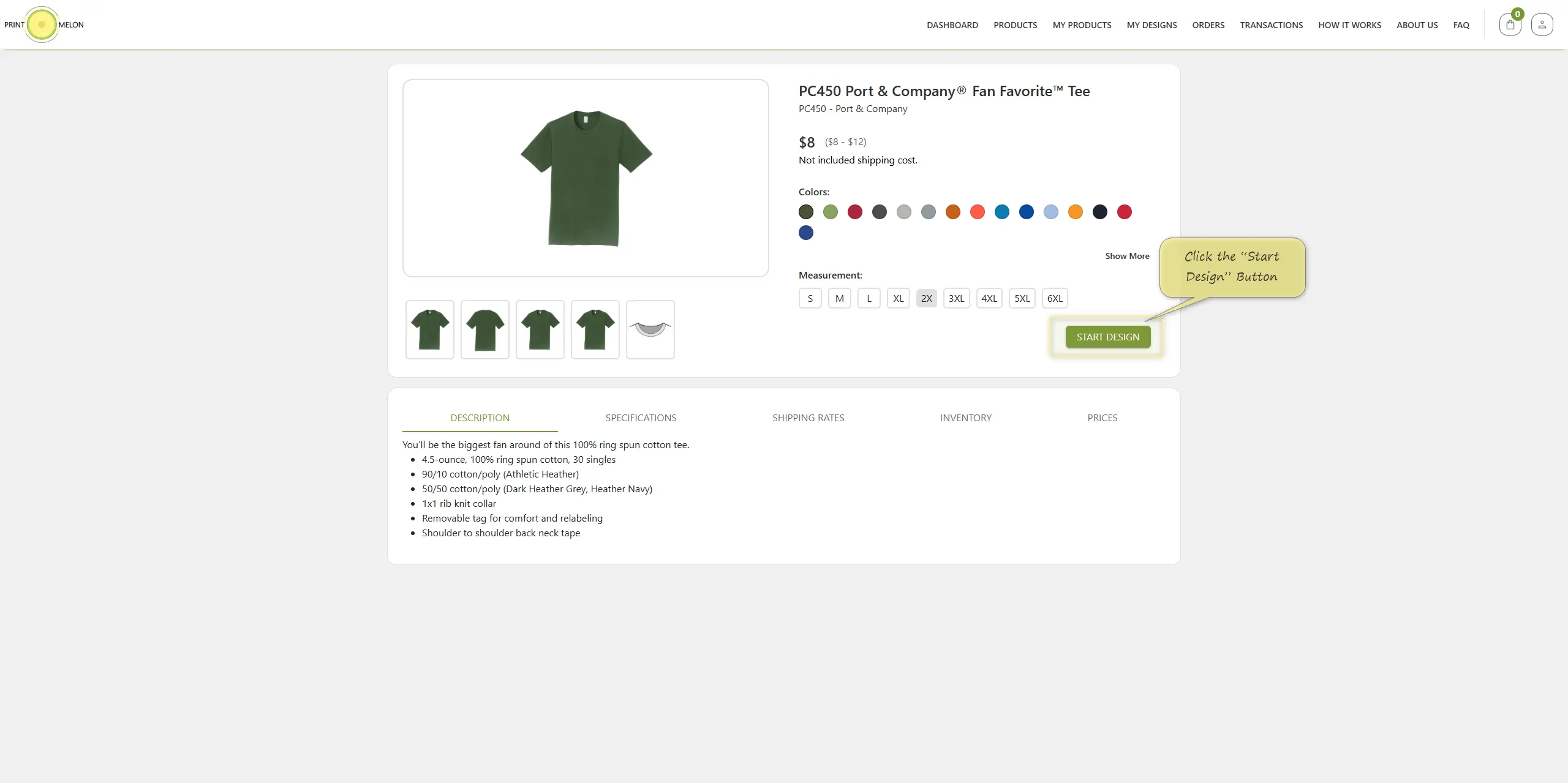The image size is (1568, 783).
Task: Go to the Dashboard menu item
Action: (952, 25)
